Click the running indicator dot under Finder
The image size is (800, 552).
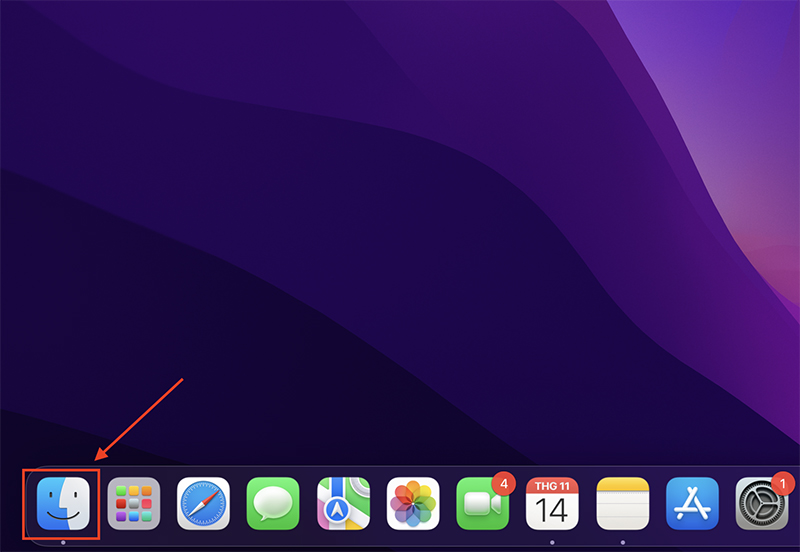[63, 542]
